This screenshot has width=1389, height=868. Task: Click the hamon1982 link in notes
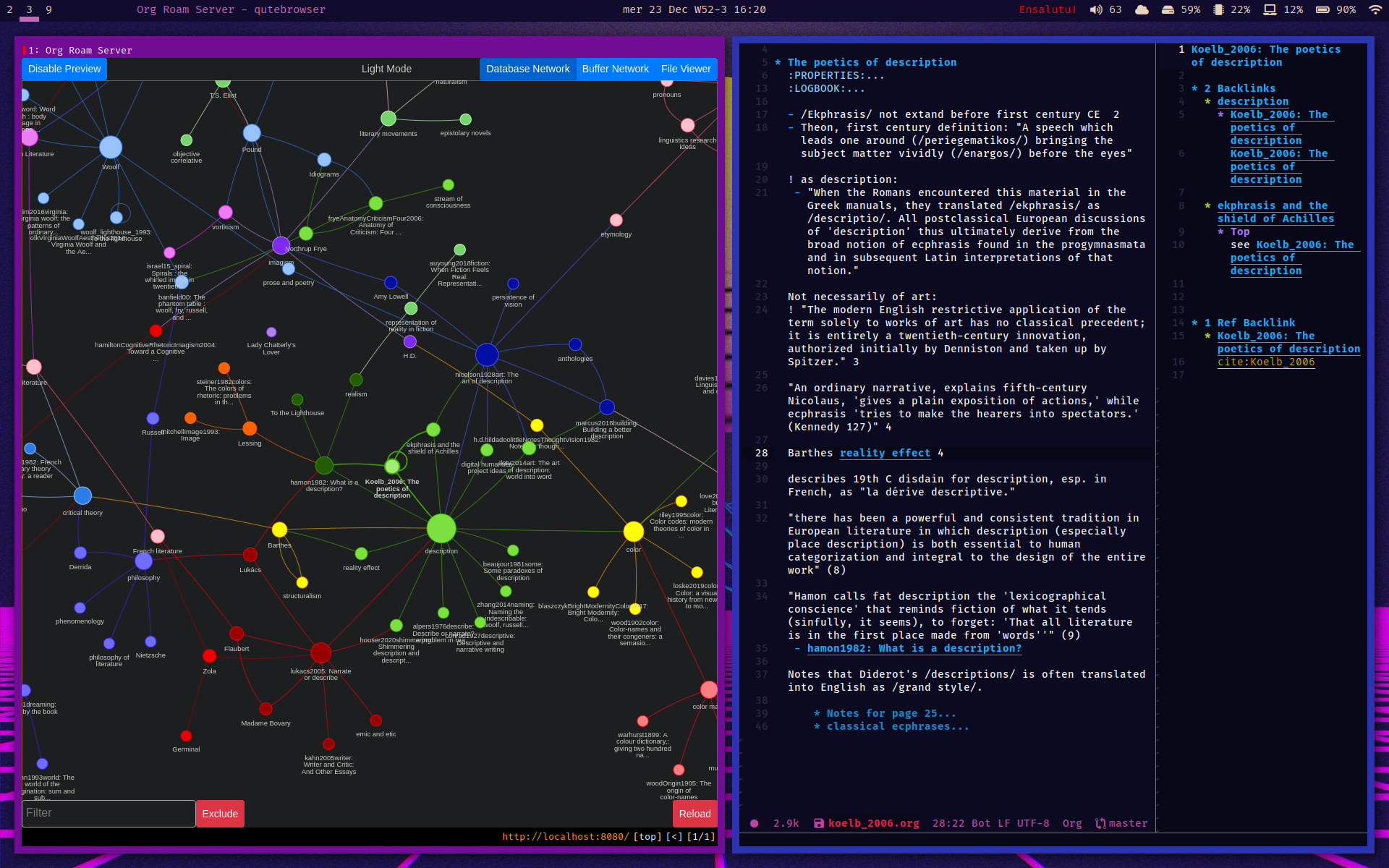click(x=913, y=648)
